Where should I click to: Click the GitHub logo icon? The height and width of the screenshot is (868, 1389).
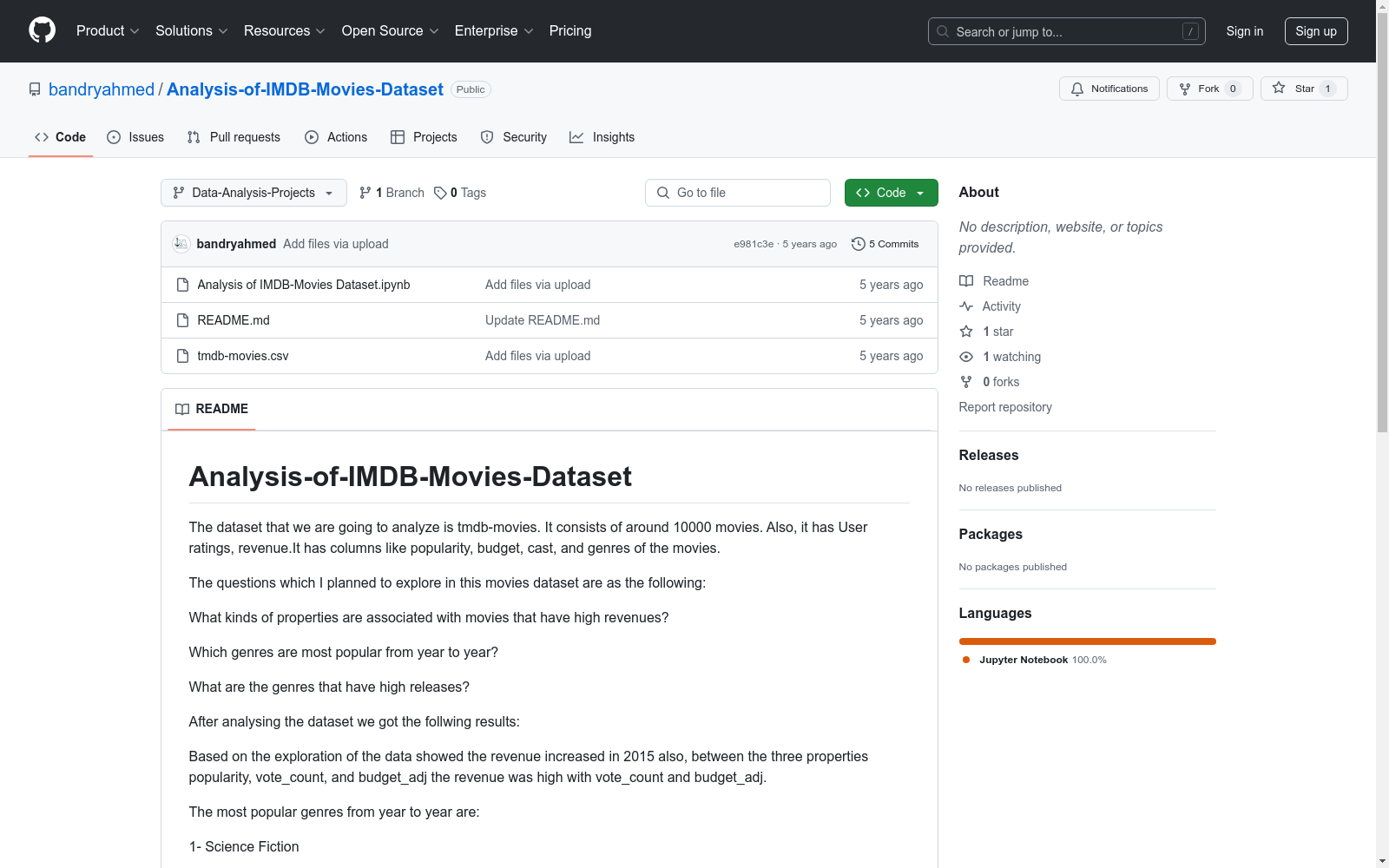pos(42,30)
